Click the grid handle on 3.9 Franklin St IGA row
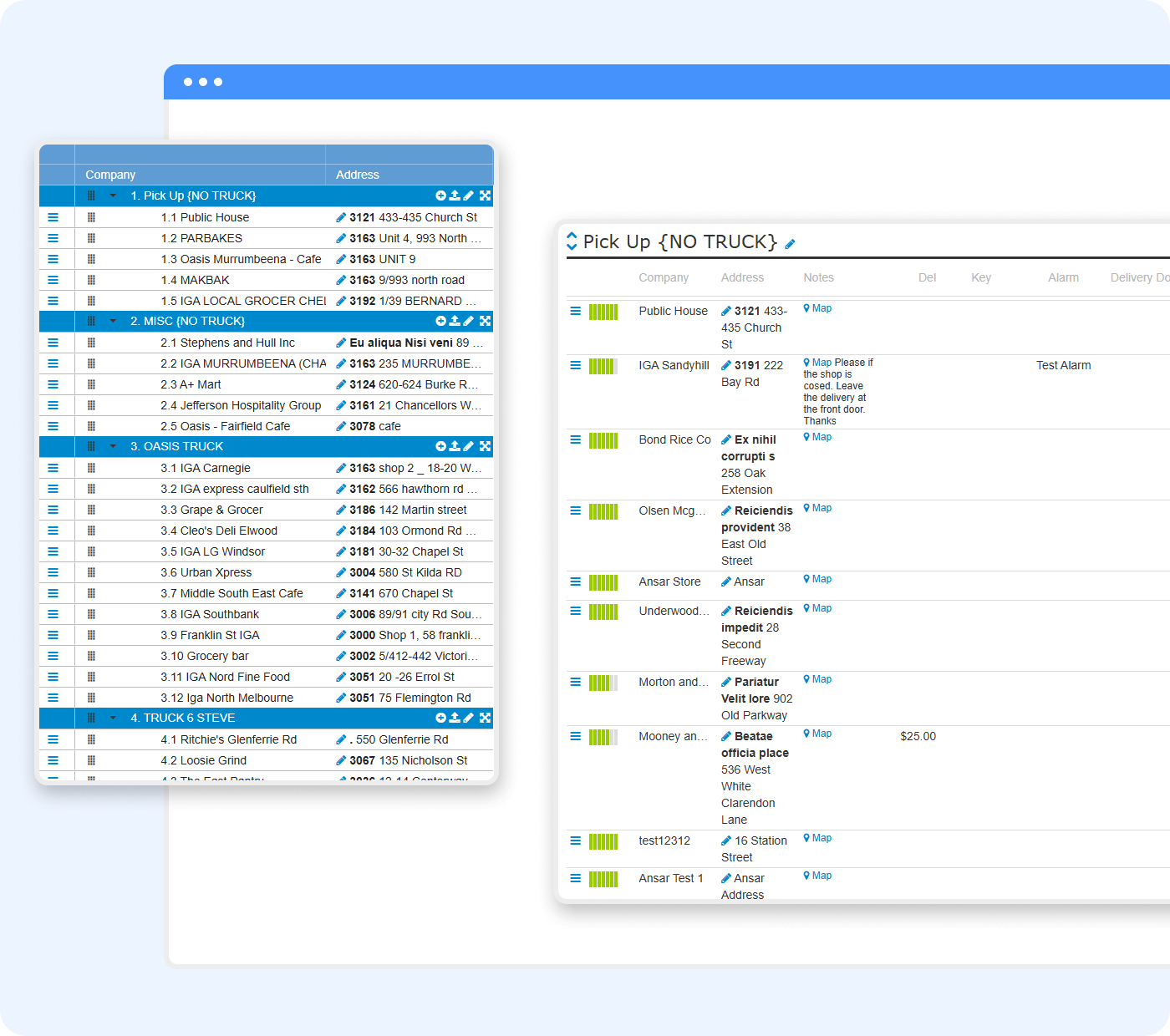1170x1036 pixels. [91, 635]
